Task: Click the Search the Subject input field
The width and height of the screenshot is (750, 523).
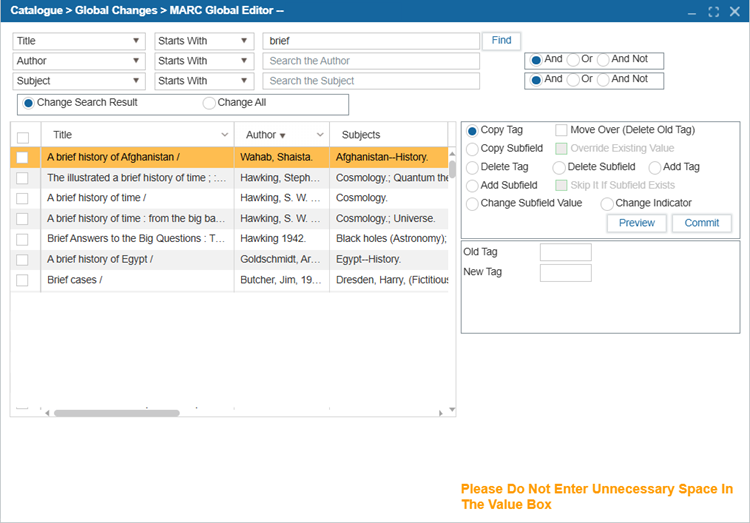Action: (x=371, y=81)
